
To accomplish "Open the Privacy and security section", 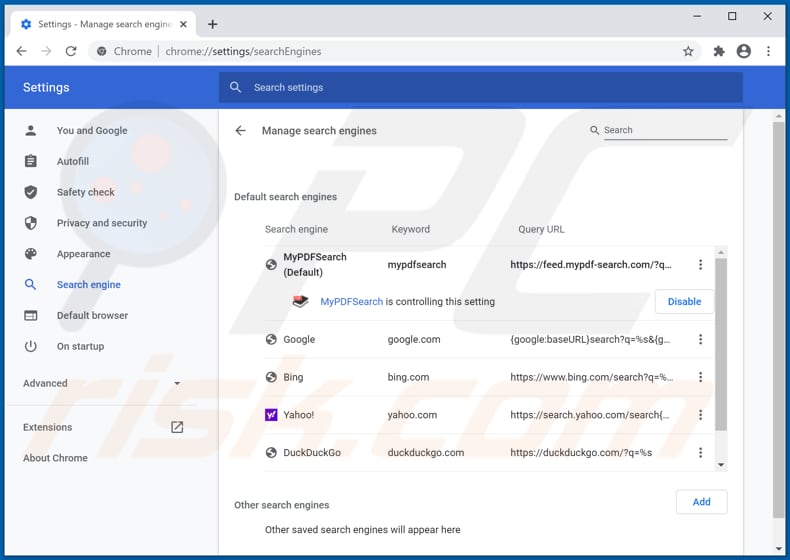I will pyautogui.click(x=101, y=223).
